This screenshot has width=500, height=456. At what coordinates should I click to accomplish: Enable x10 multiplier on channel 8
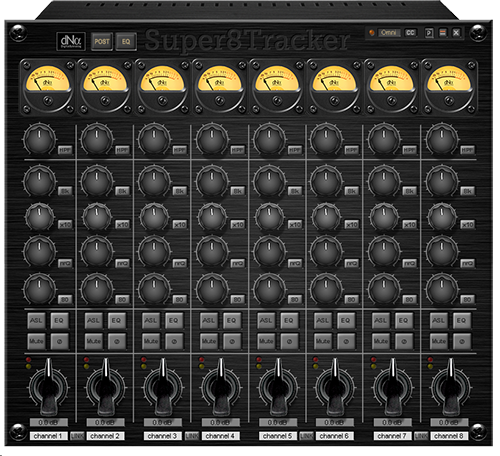[467, 225]
